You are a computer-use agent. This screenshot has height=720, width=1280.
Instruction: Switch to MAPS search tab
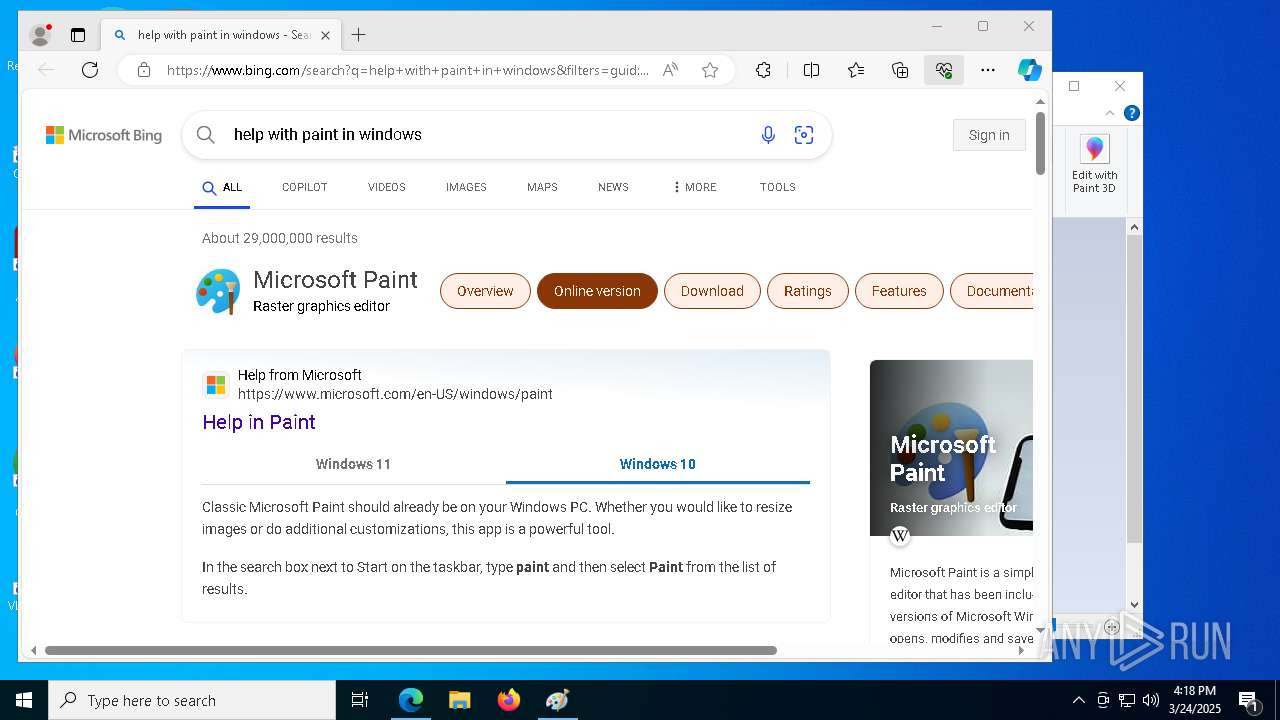click(542, 187)
